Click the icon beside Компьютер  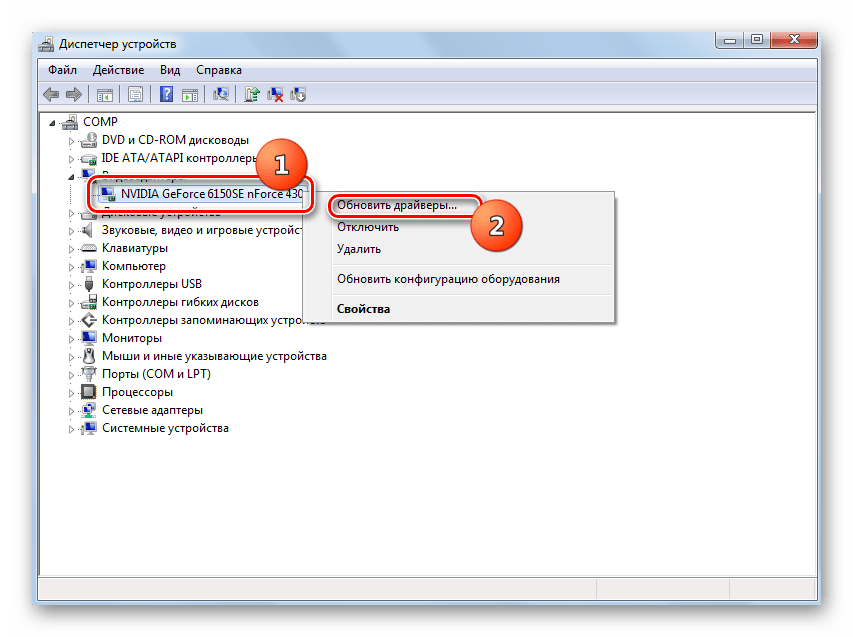click(x=88, y=267)
